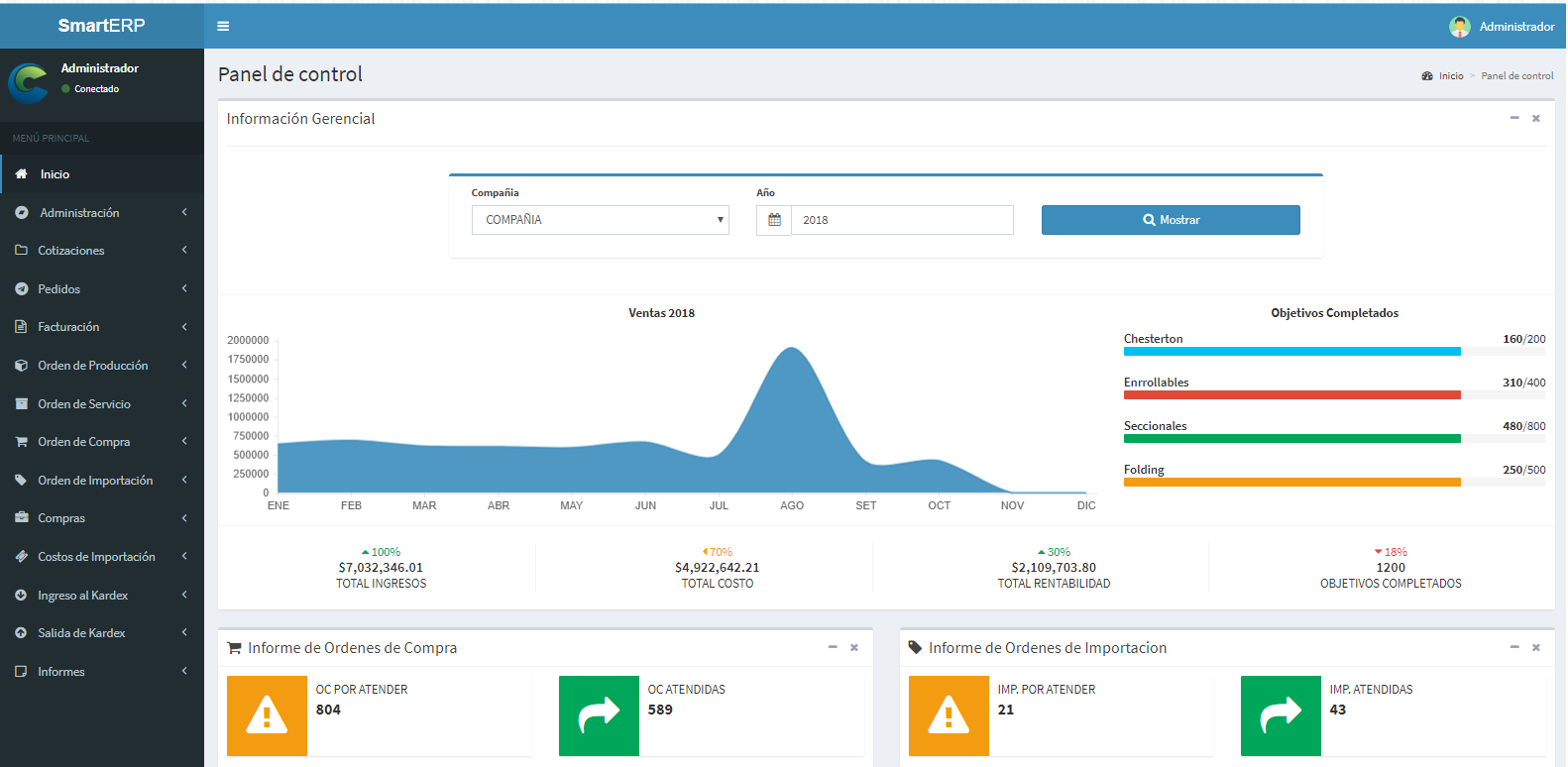Click the Chesterton blue progress bar
This screenshot has height=767, width=1568.
pos(1291,352)
